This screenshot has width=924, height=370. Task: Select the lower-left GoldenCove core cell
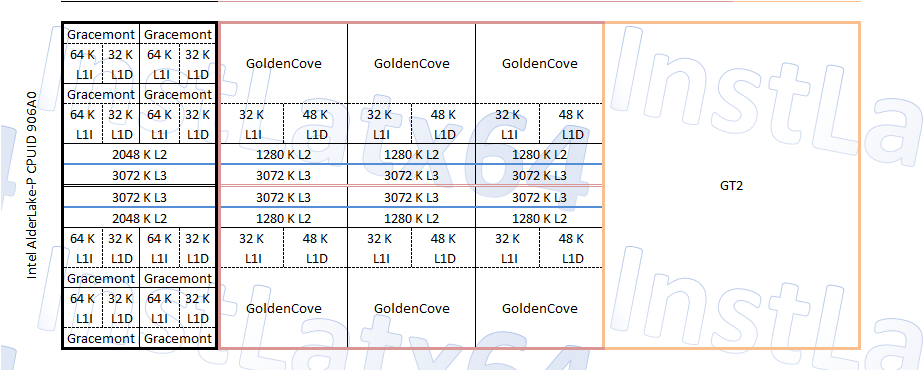click(283, 308)
